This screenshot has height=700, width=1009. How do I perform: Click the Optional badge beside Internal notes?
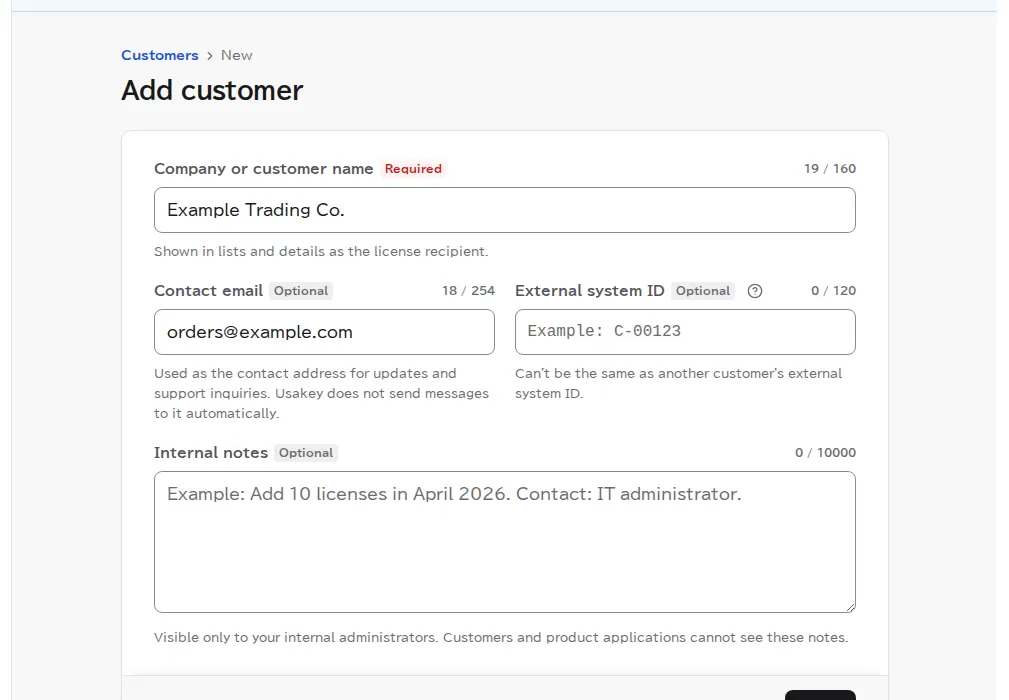[x=306, y=453]
